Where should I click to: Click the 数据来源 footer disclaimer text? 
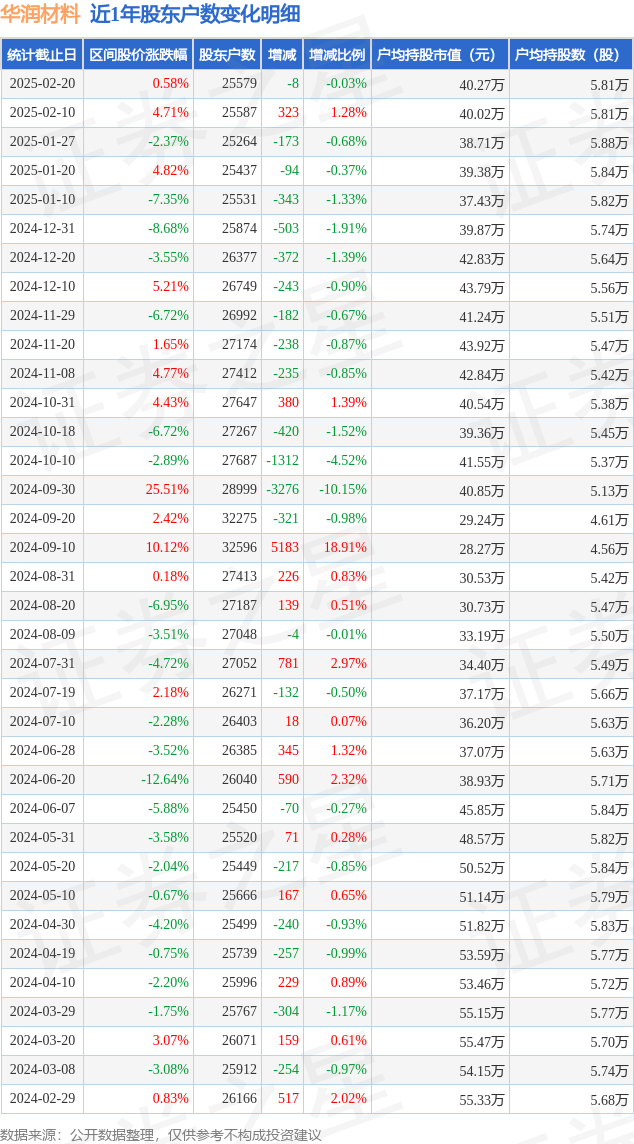click(x=161, y=1135)
